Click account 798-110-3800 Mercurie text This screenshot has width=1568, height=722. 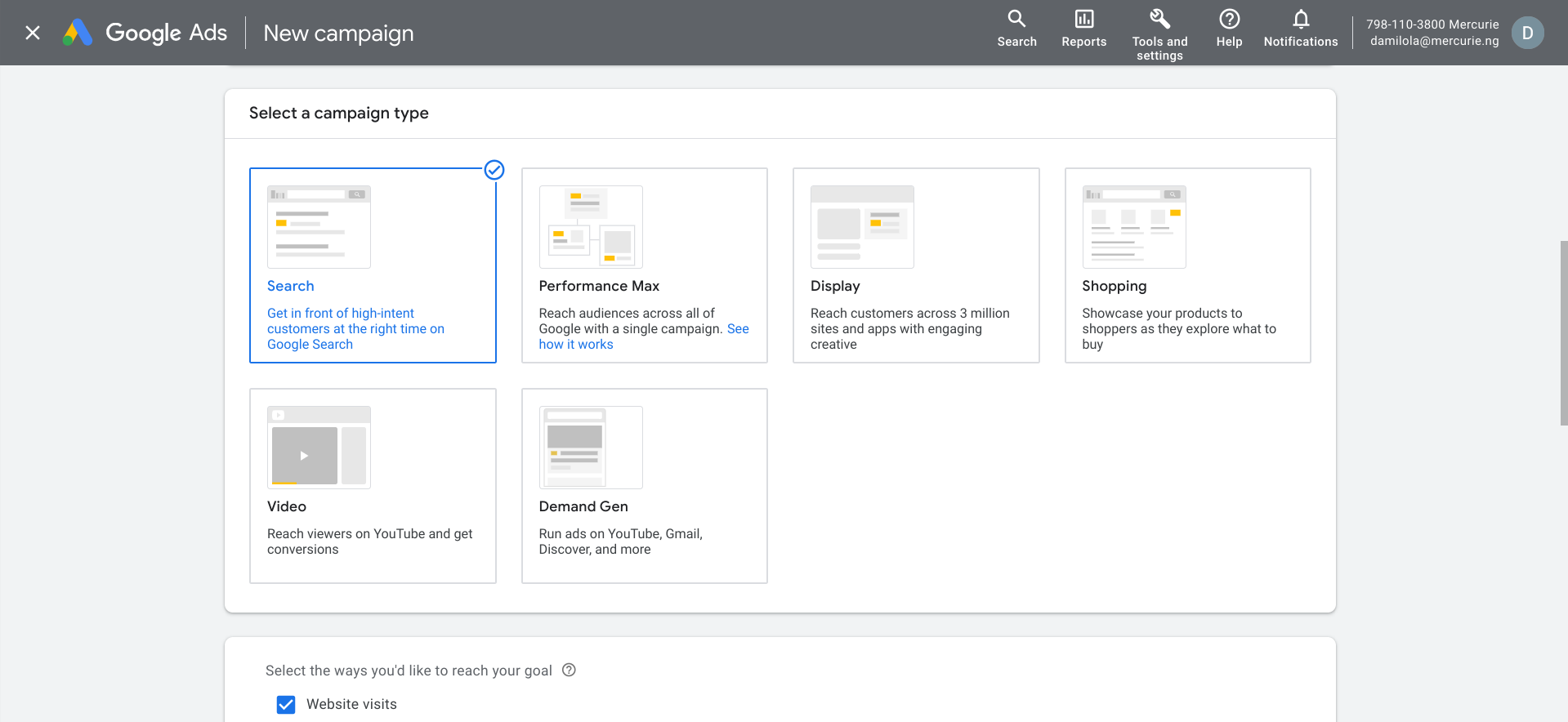(1432, 25)
